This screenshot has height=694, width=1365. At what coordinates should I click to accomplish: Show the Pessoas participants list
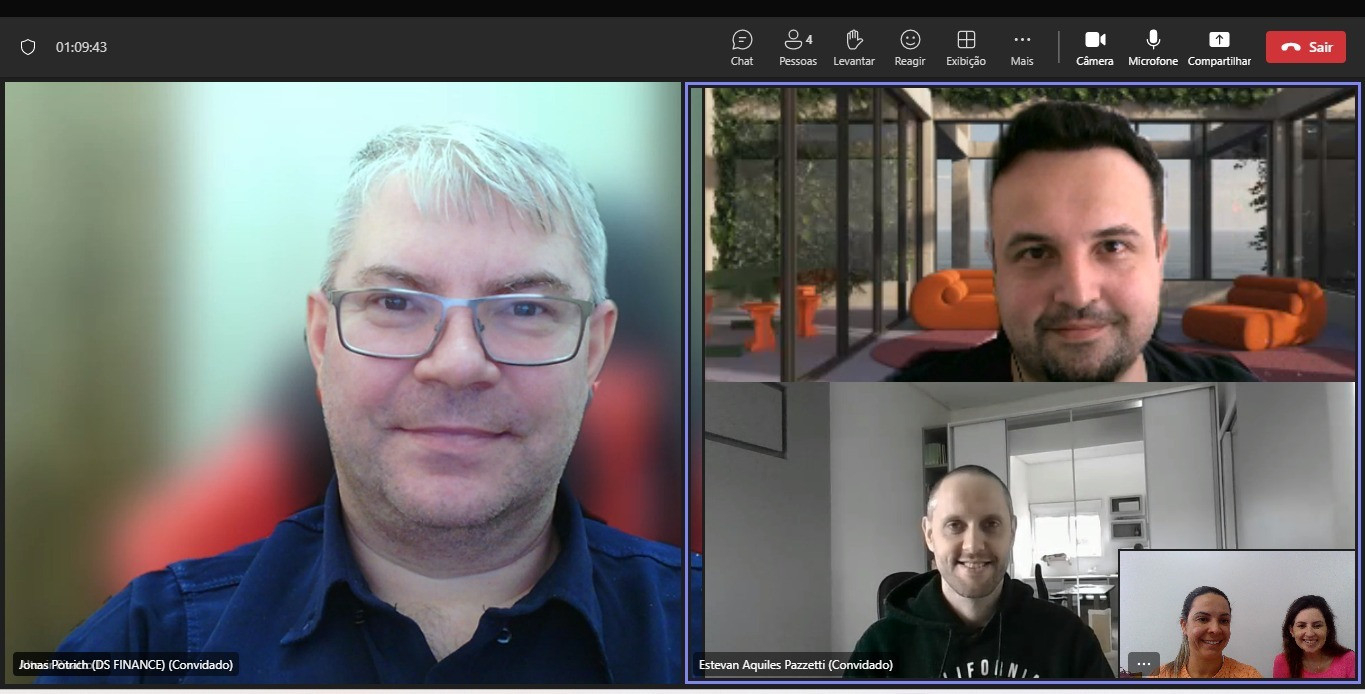pos(797,47)
